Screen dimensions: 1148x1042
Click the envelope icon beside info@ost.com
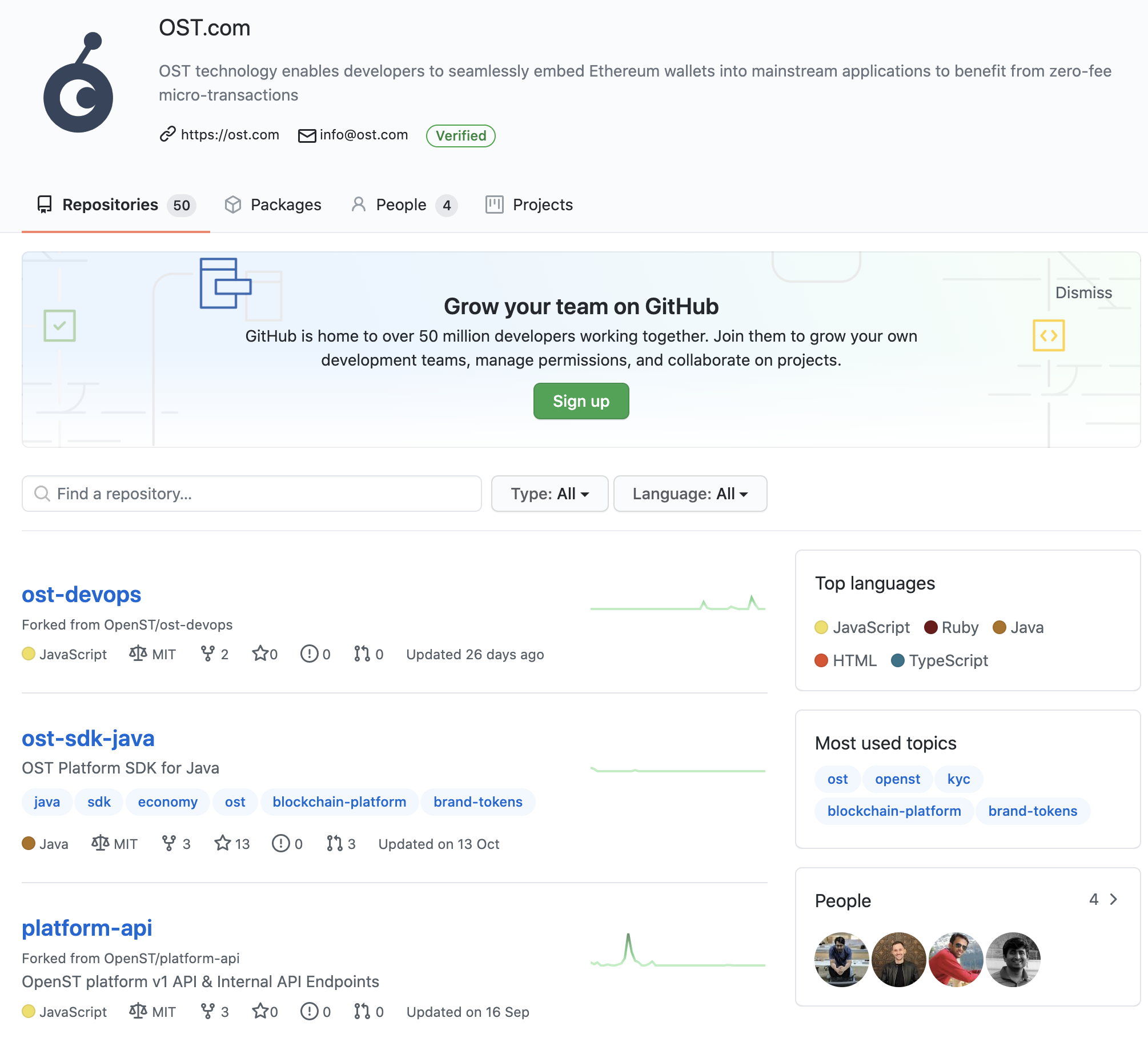tap(307, 135)
